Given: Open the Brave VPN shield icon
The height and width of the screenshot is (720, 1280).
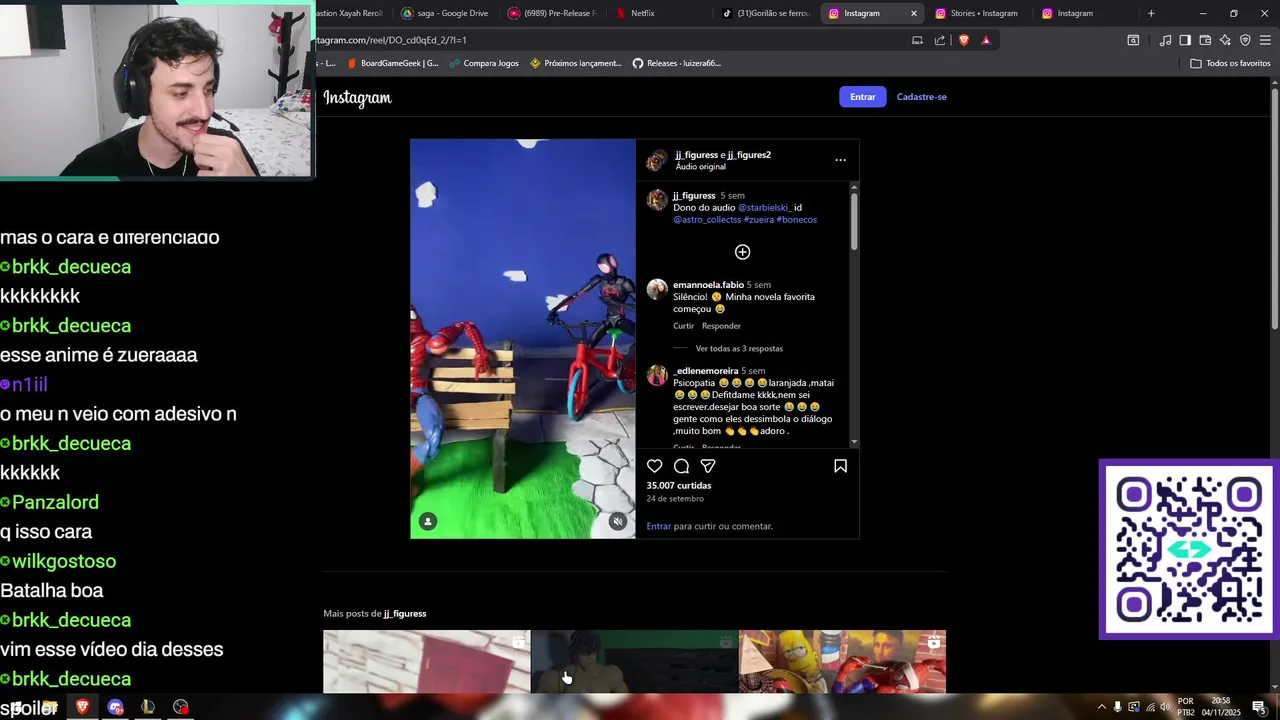Looking at the screenshot, I should click(x=1245, y=40).
